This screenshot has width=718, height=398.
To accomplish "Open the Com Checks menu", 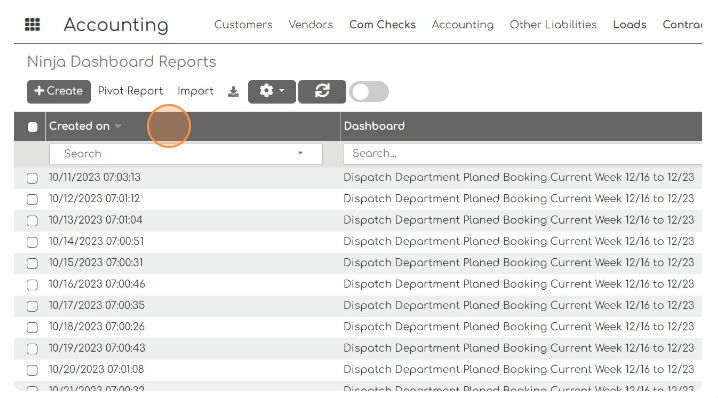I will pos(382,24).
